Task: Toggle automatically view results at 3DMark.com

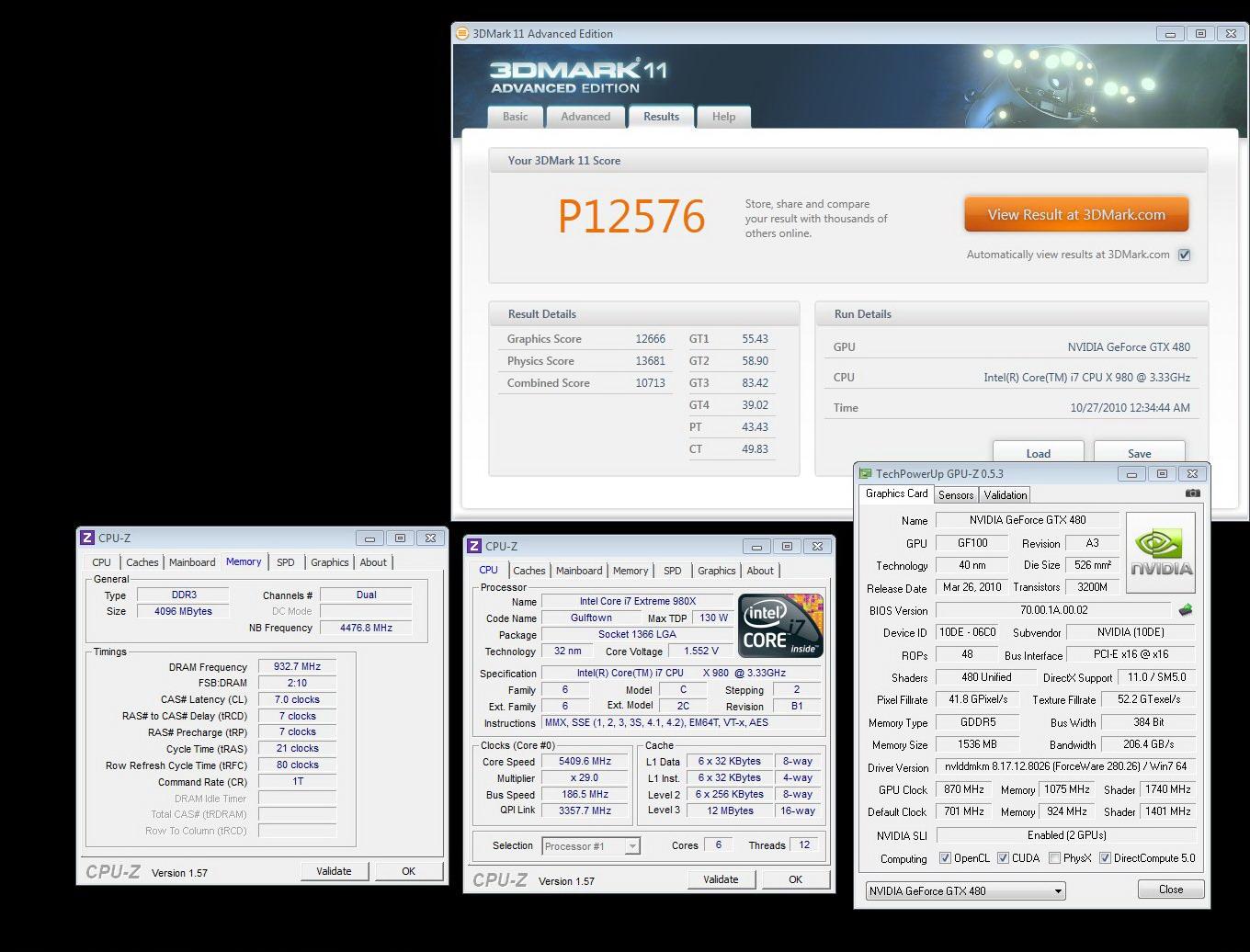Action: [x=1185, y=255]
